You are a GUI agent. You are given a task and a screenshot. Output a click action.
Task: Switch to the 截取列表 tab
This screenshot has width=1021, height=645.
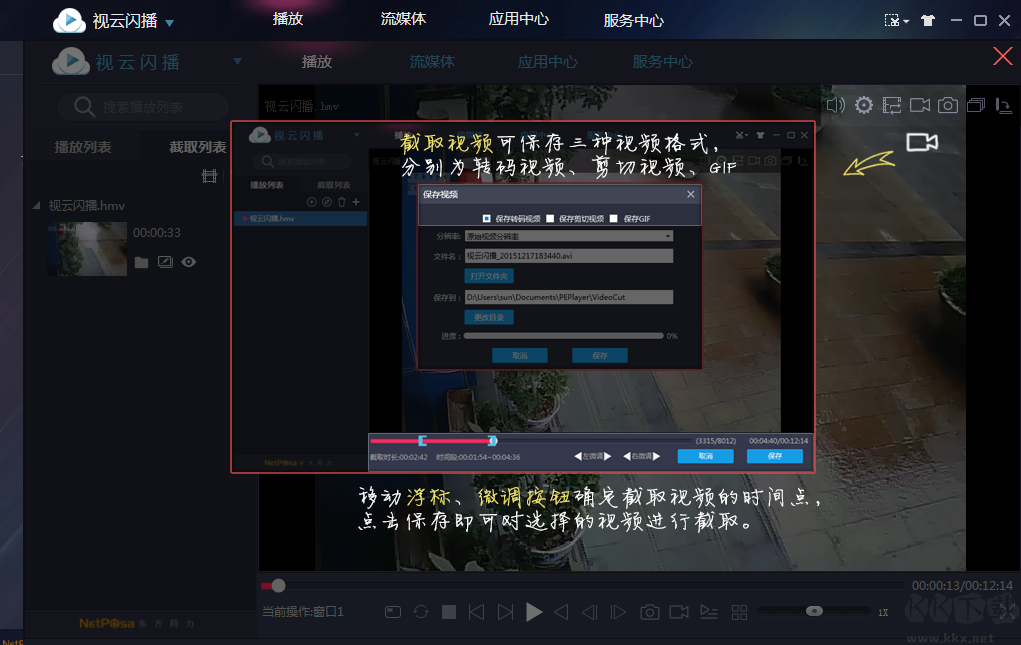(x=198, y=145)
